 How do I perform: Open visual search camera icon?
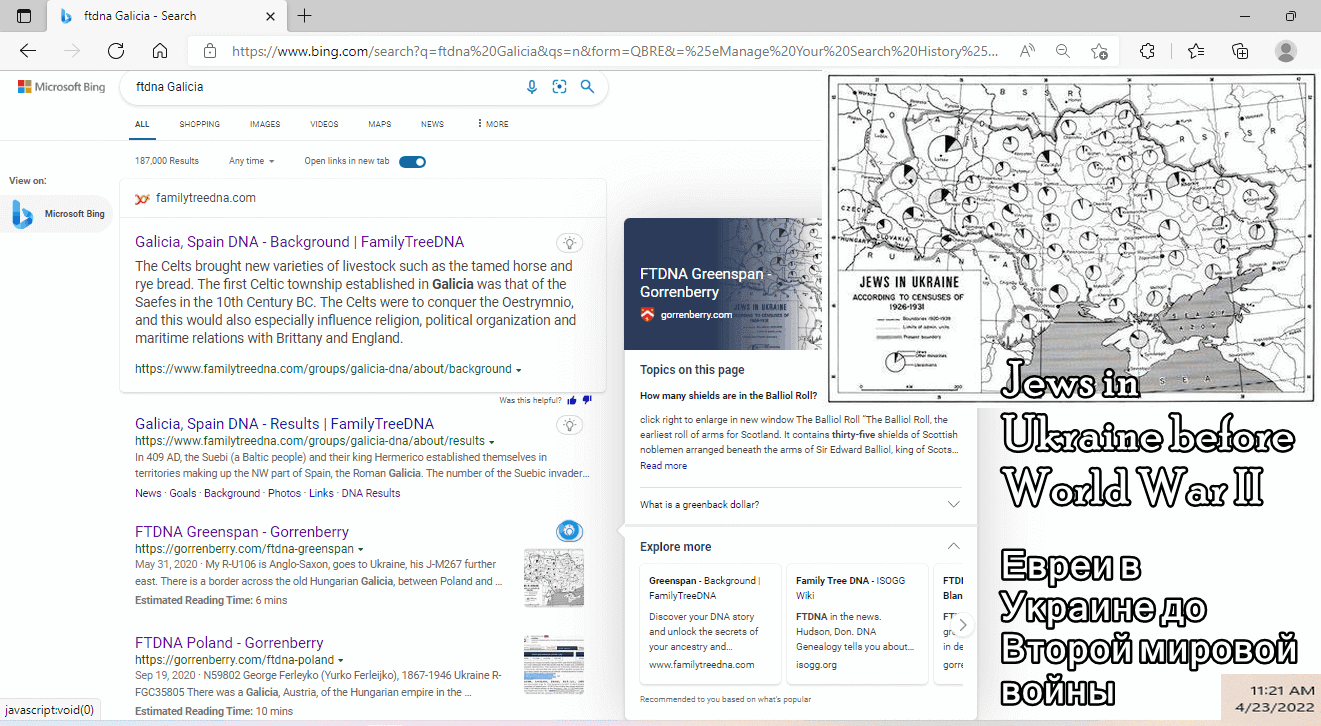tap(560, 87)
